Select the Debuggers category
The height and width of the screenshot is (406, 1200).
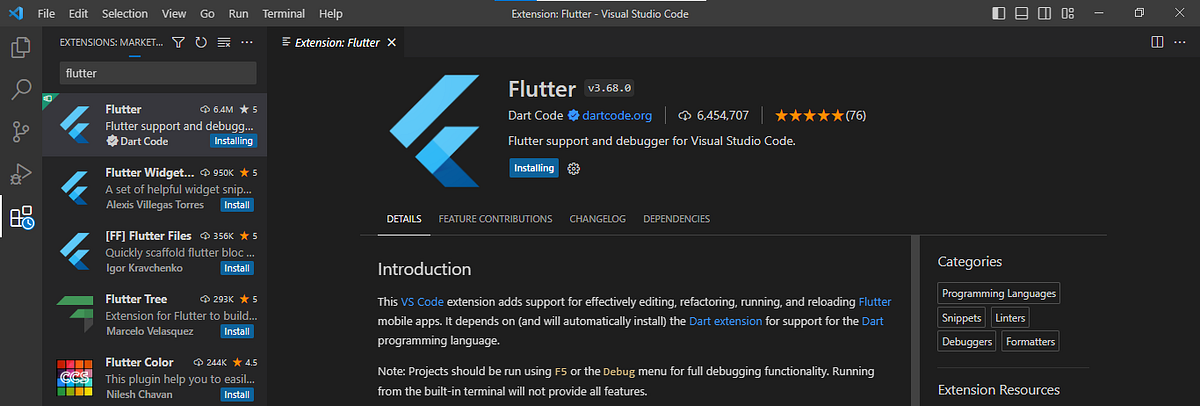[x=966, y=341]
